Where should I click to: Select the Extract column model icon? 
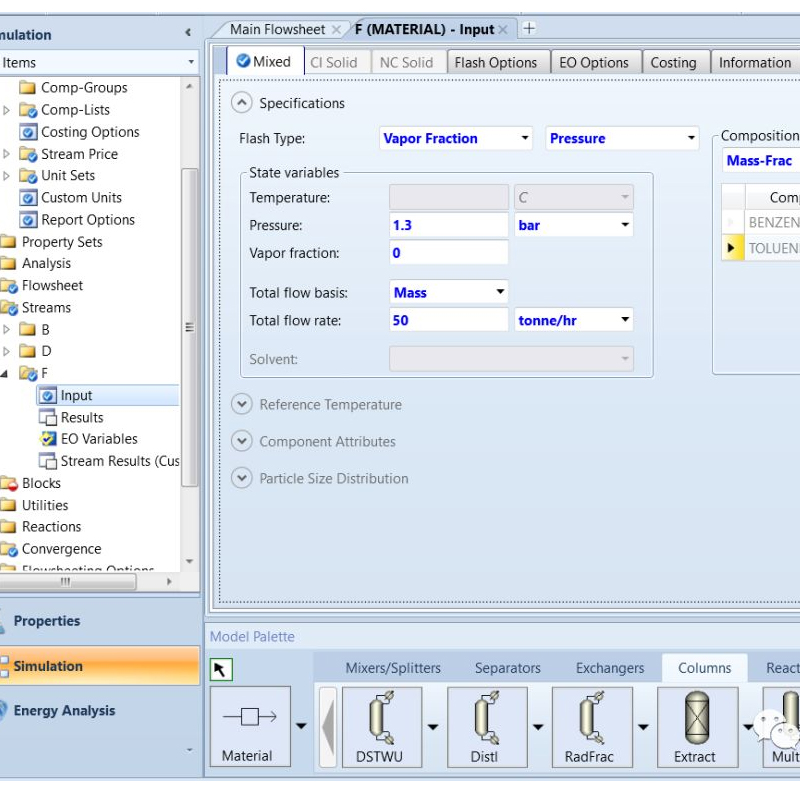[695, 719]
